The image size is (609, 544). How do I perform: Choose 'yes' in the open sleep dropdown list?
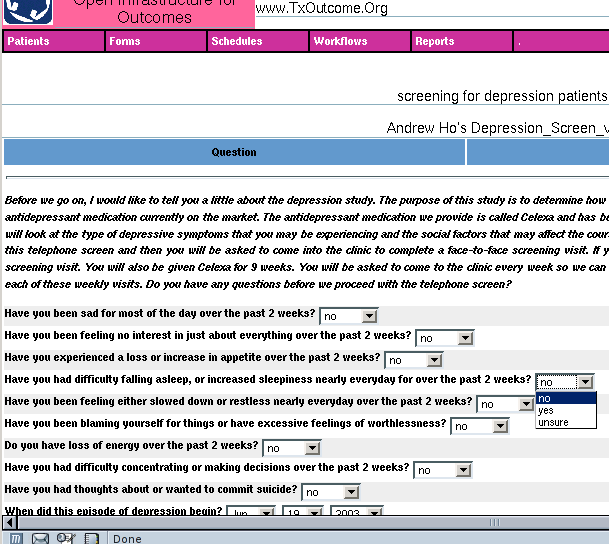point(547,410)
